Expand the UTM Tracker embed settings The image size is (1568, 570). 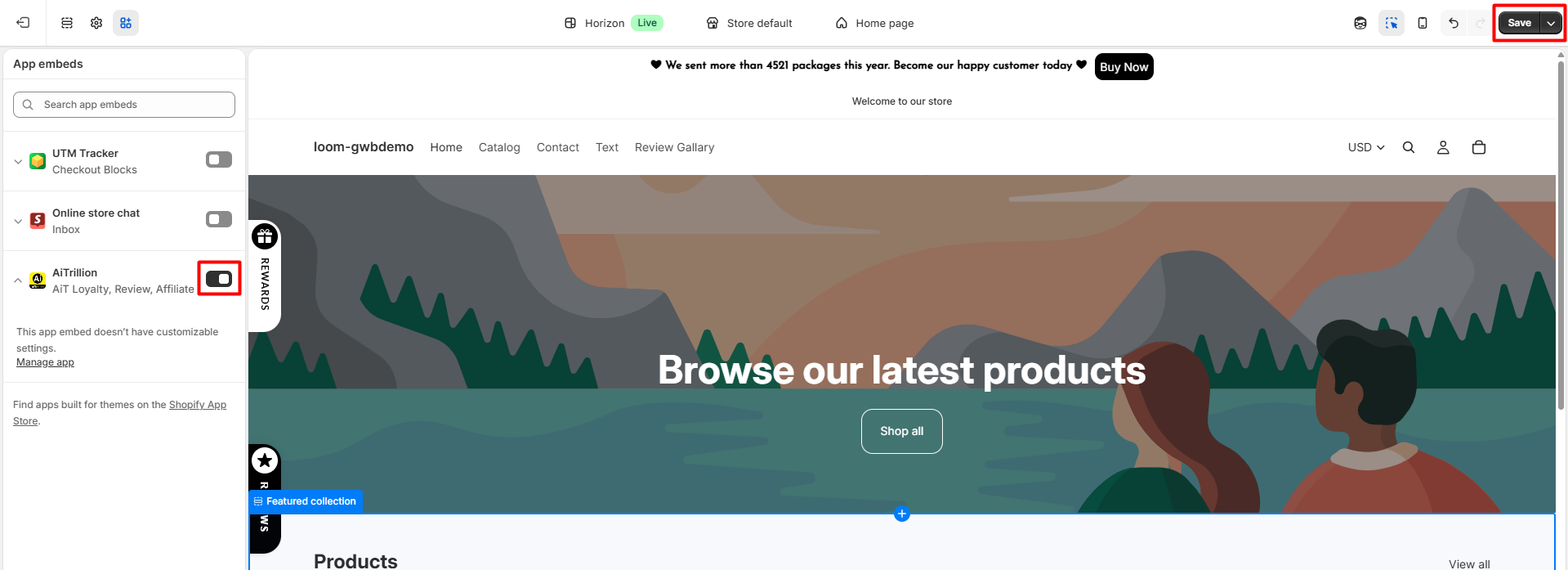point(18,162)
